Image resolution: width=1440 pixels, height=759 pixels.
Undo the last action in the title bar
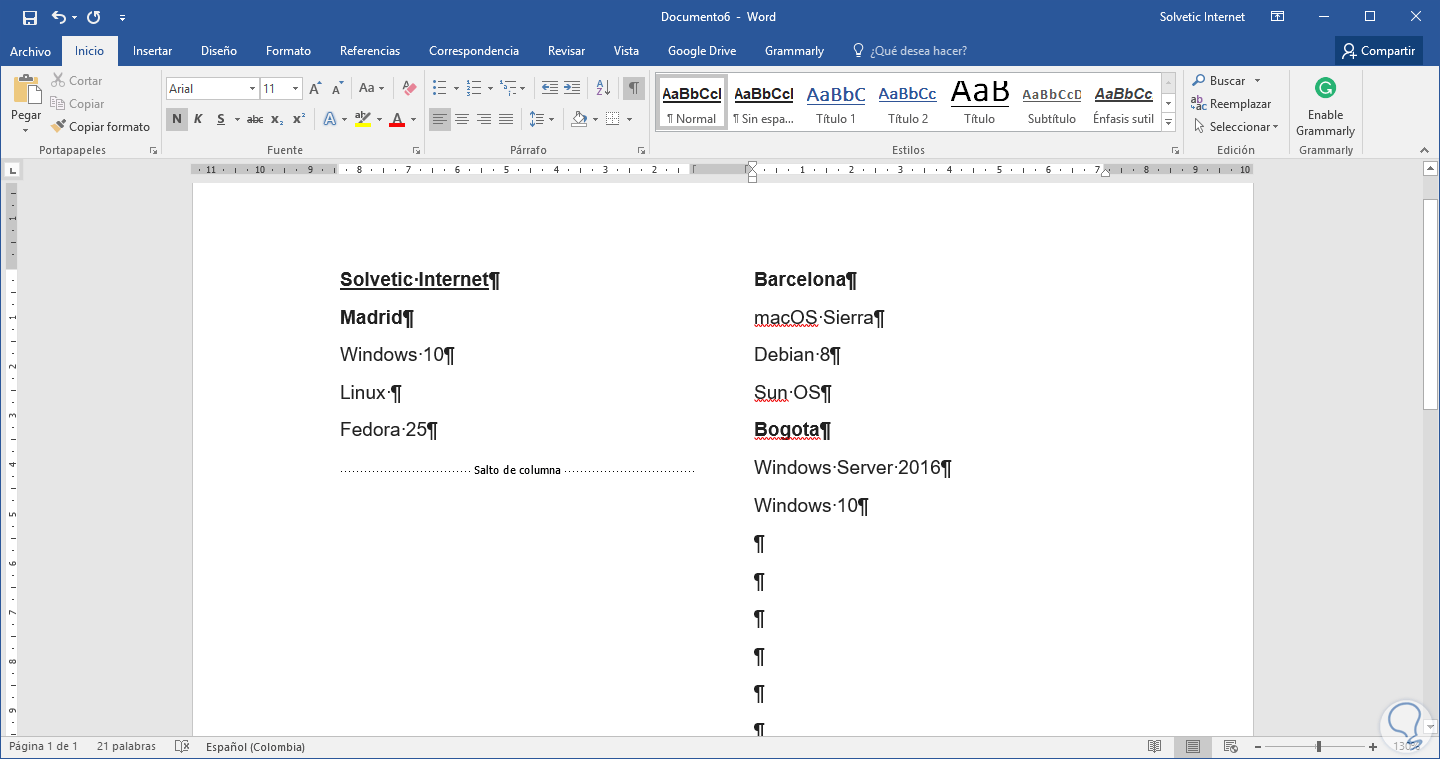(58, 17)
